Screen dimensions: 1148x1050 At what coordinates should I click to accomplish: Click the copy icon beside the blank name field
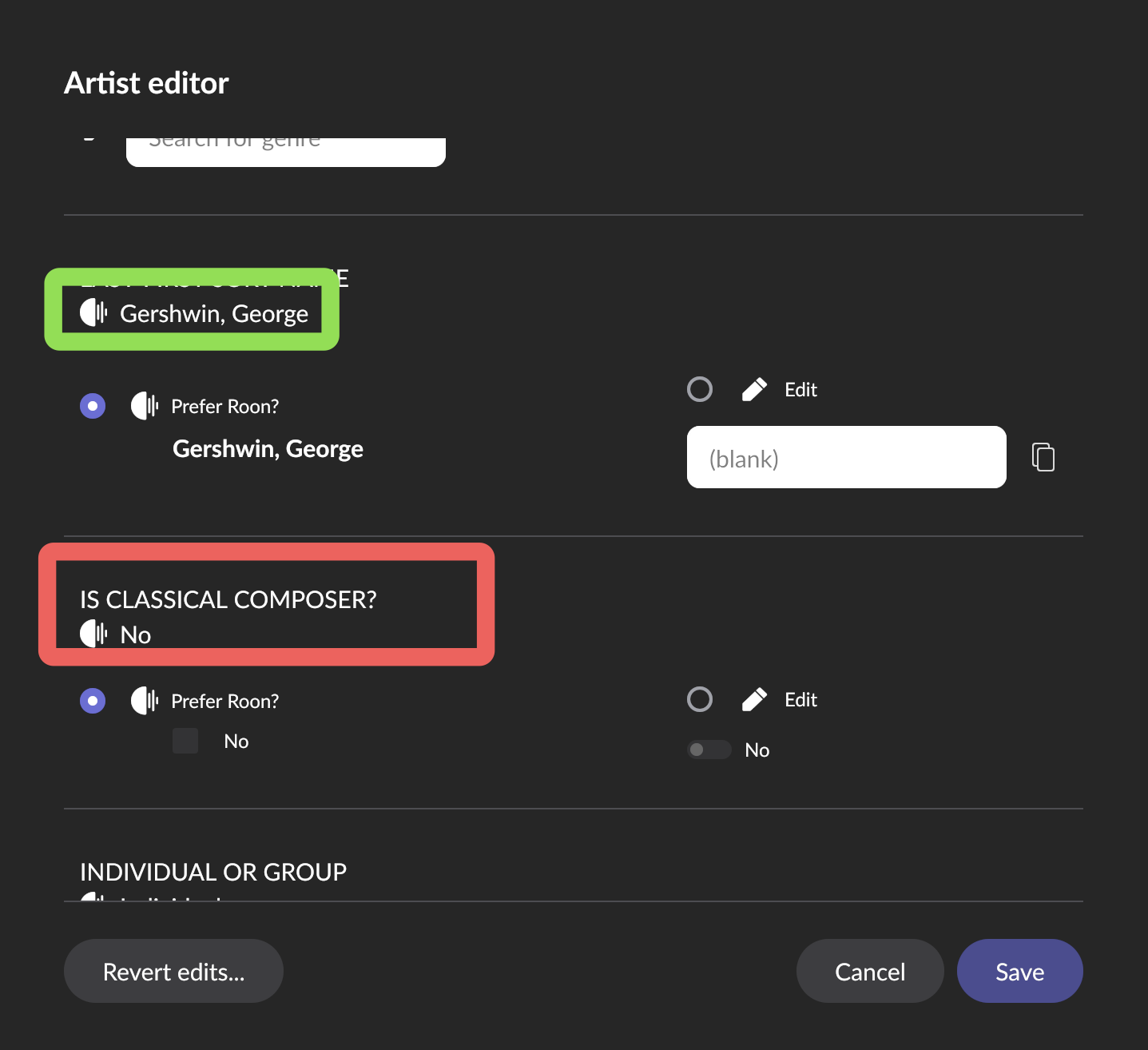click(1043, 457)
